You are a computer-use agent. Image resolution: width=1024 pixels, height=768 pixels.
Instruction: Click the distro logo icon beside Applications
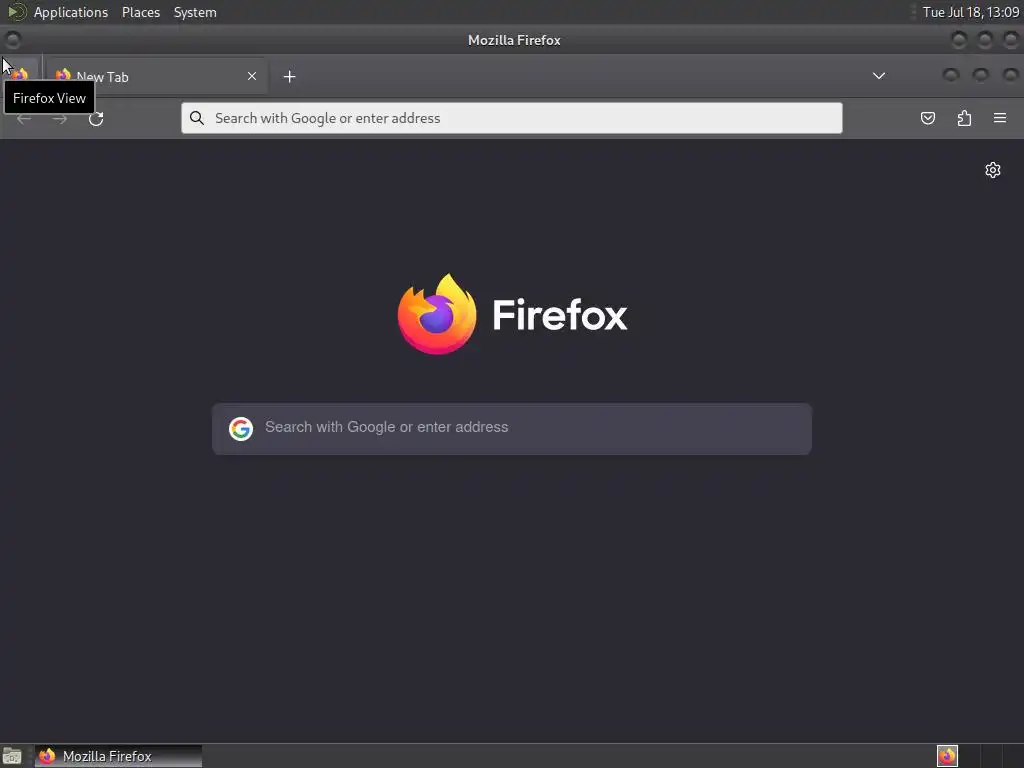coord(16,12)
